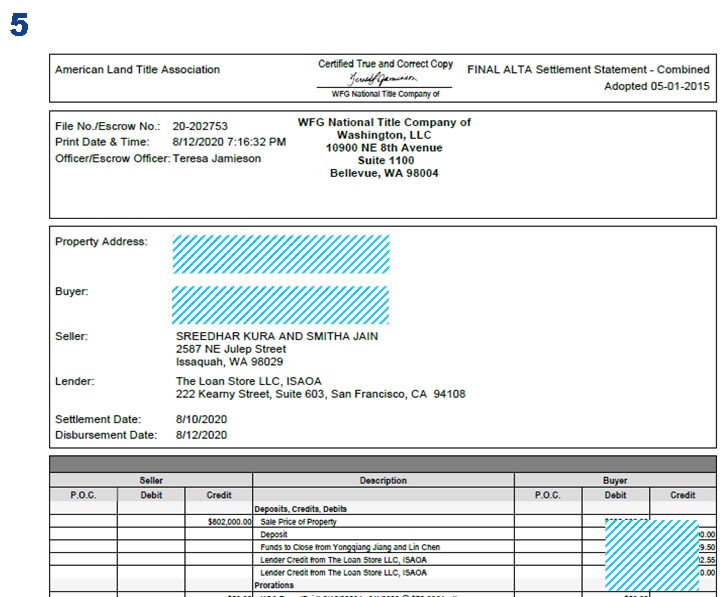The width and height of the screenshot is (723, 597).
Task: Select the Settlement Date value 8/10/2020
Action: [201, 419]
